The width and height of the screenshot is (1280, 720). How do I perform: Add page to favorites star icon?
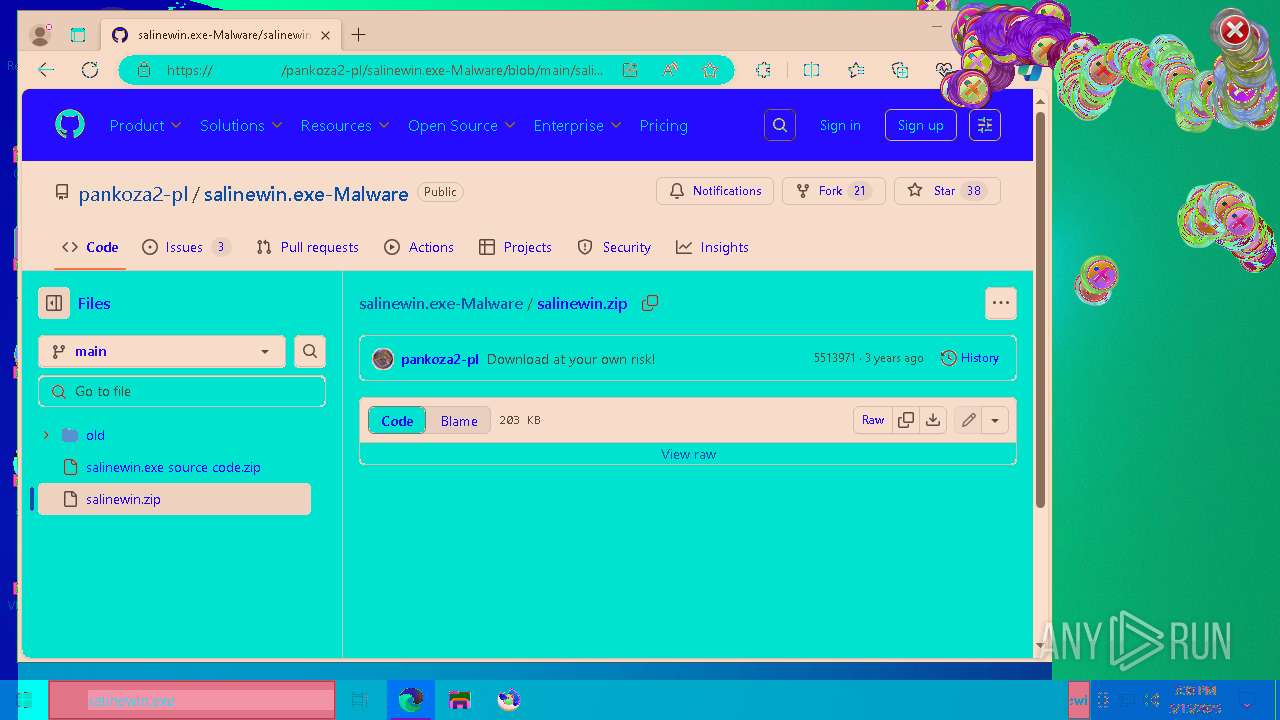tap(710, 70)
